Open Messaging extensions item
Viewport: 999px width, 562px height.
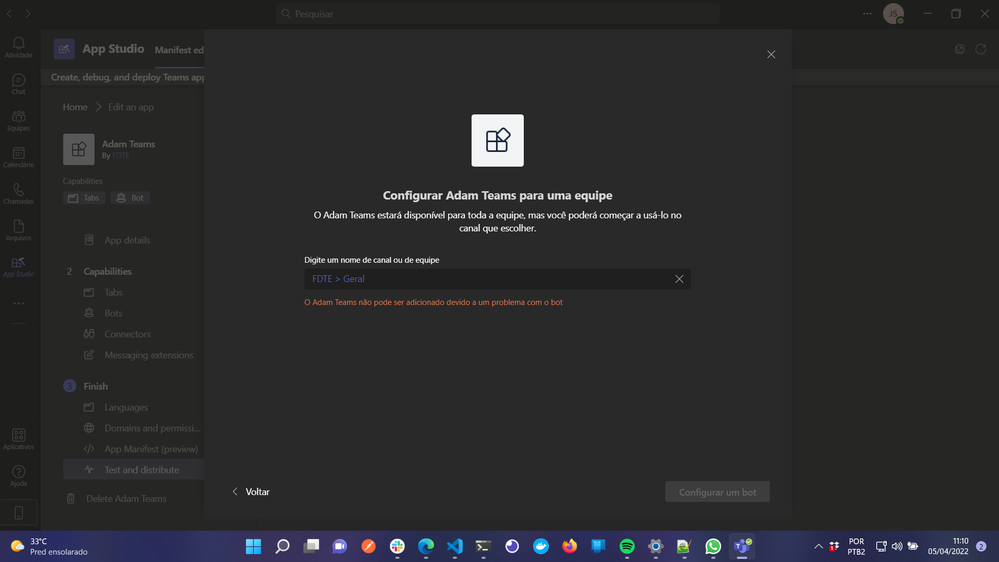(x=148, y=355)
